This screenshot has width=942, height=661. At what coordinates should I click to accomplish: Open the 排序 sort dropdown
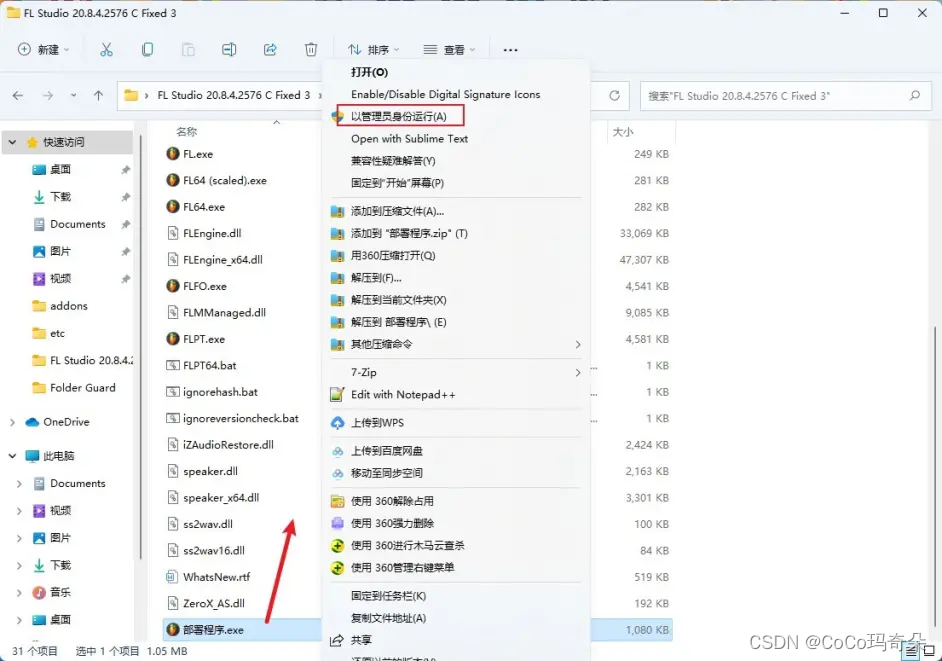click(373, 49)
